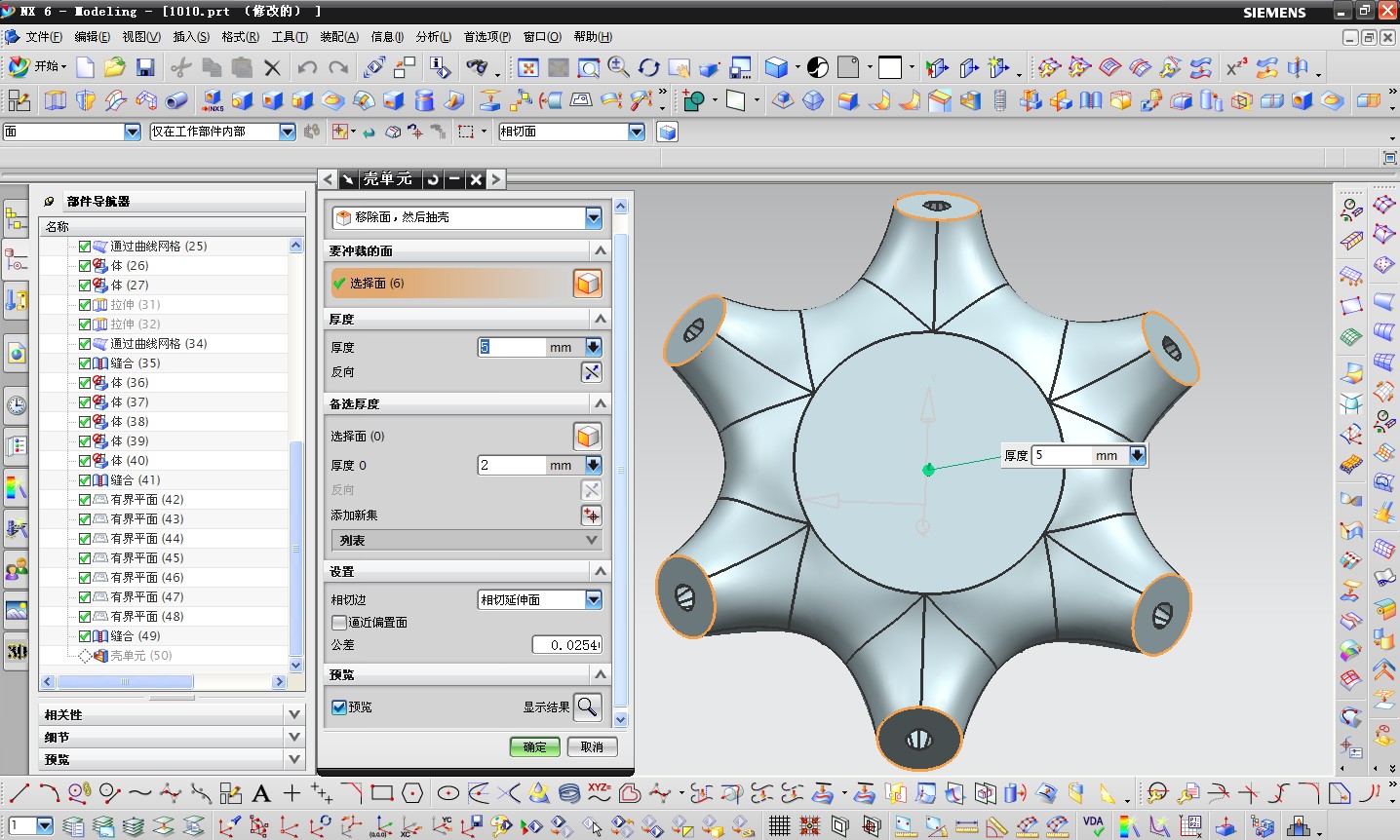This screenshot has width=1400, height=840.
Task: Expand the 列表 list section
Action: point(467,540)
